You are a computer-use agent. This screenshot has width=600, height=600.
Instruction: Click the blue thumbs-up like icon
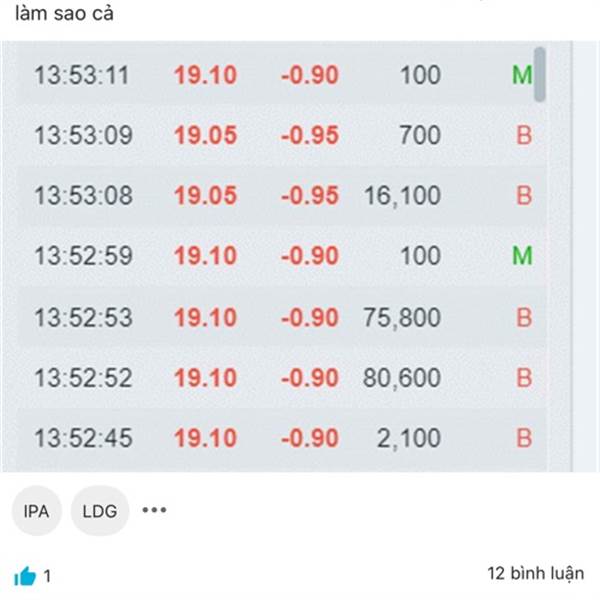tap(25, 576)
